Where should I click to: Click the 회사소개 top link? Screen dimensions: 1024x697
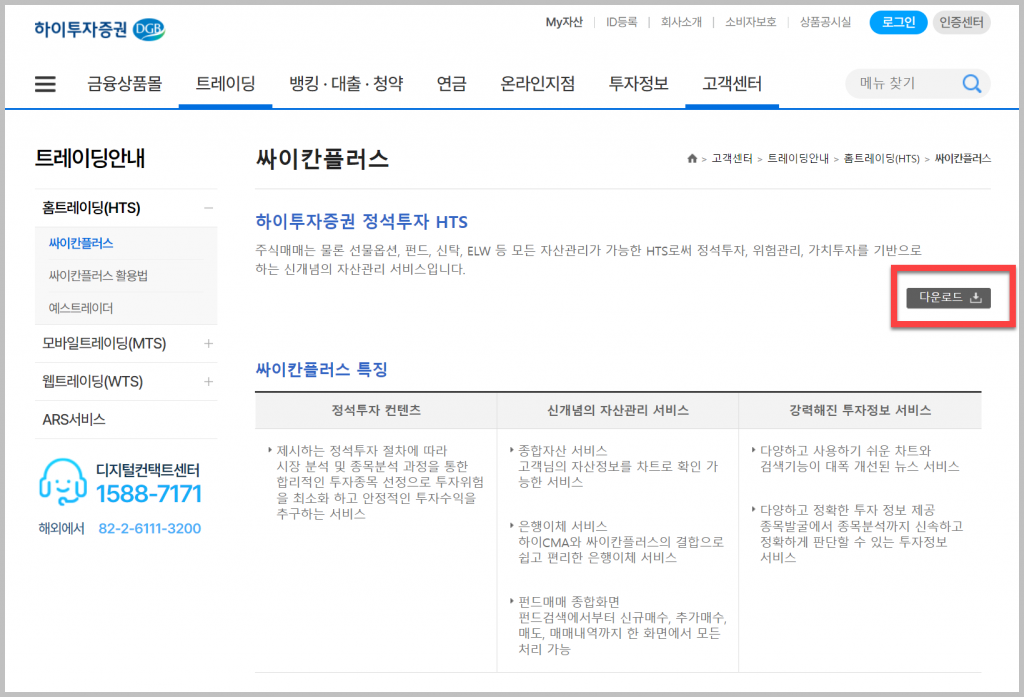point(681,22)
